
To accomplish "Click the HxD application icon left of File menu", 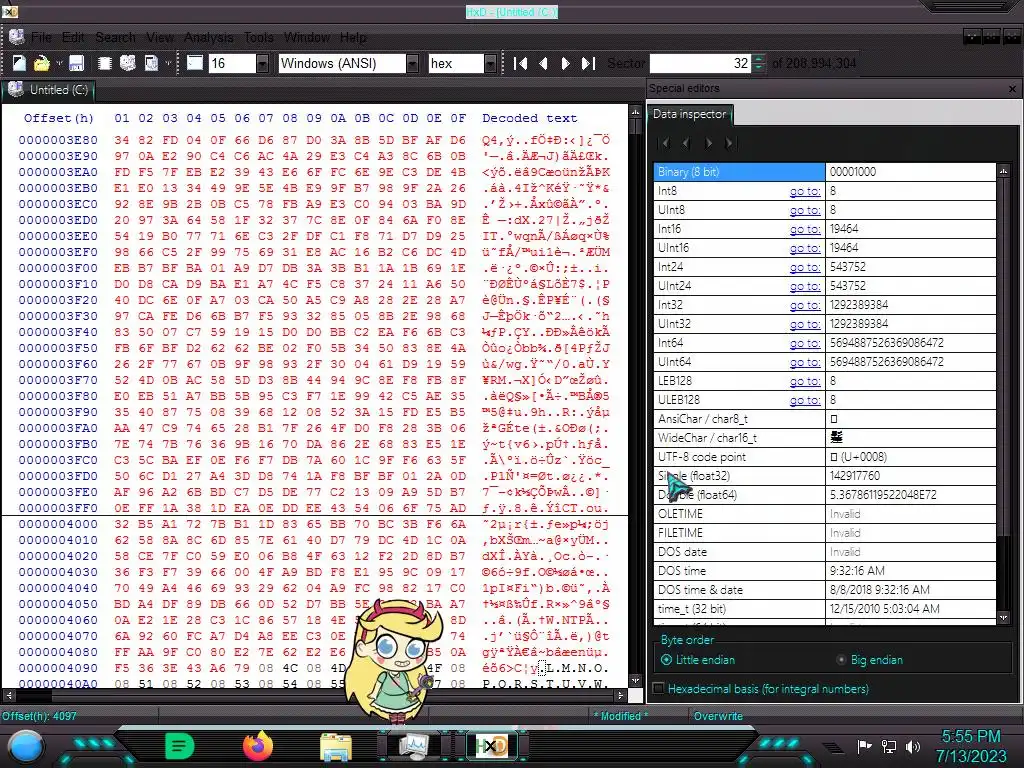I will coord(16,37).
